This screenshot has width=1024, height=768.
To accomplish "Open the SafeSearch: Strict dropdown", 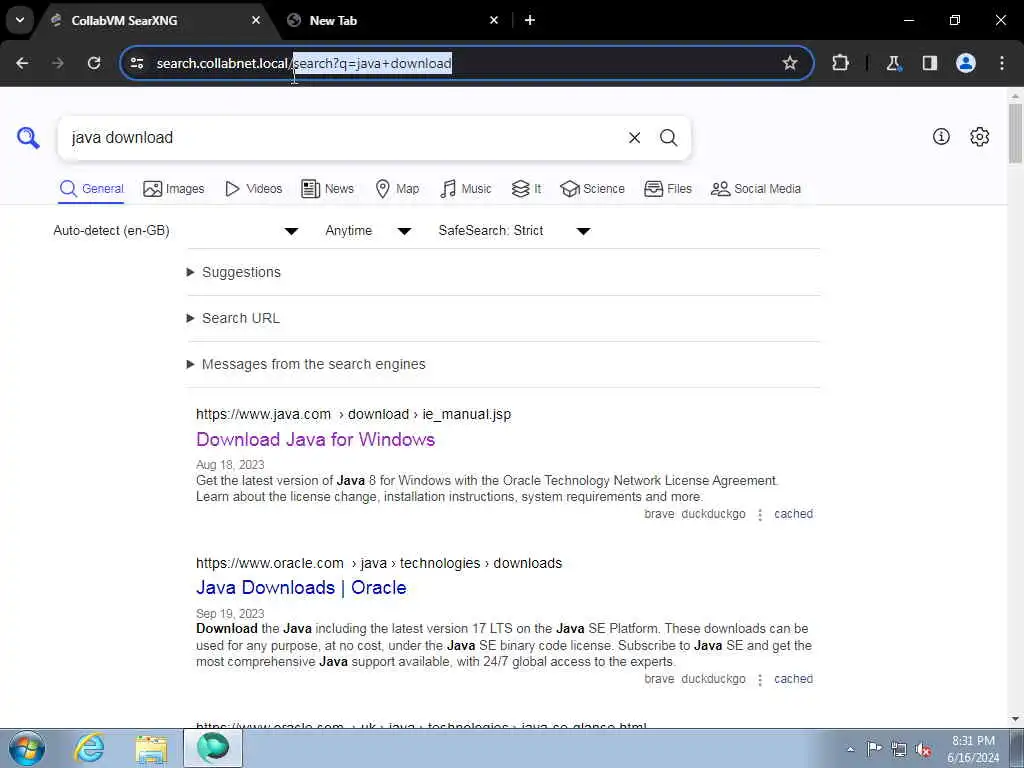I will 515,231.
